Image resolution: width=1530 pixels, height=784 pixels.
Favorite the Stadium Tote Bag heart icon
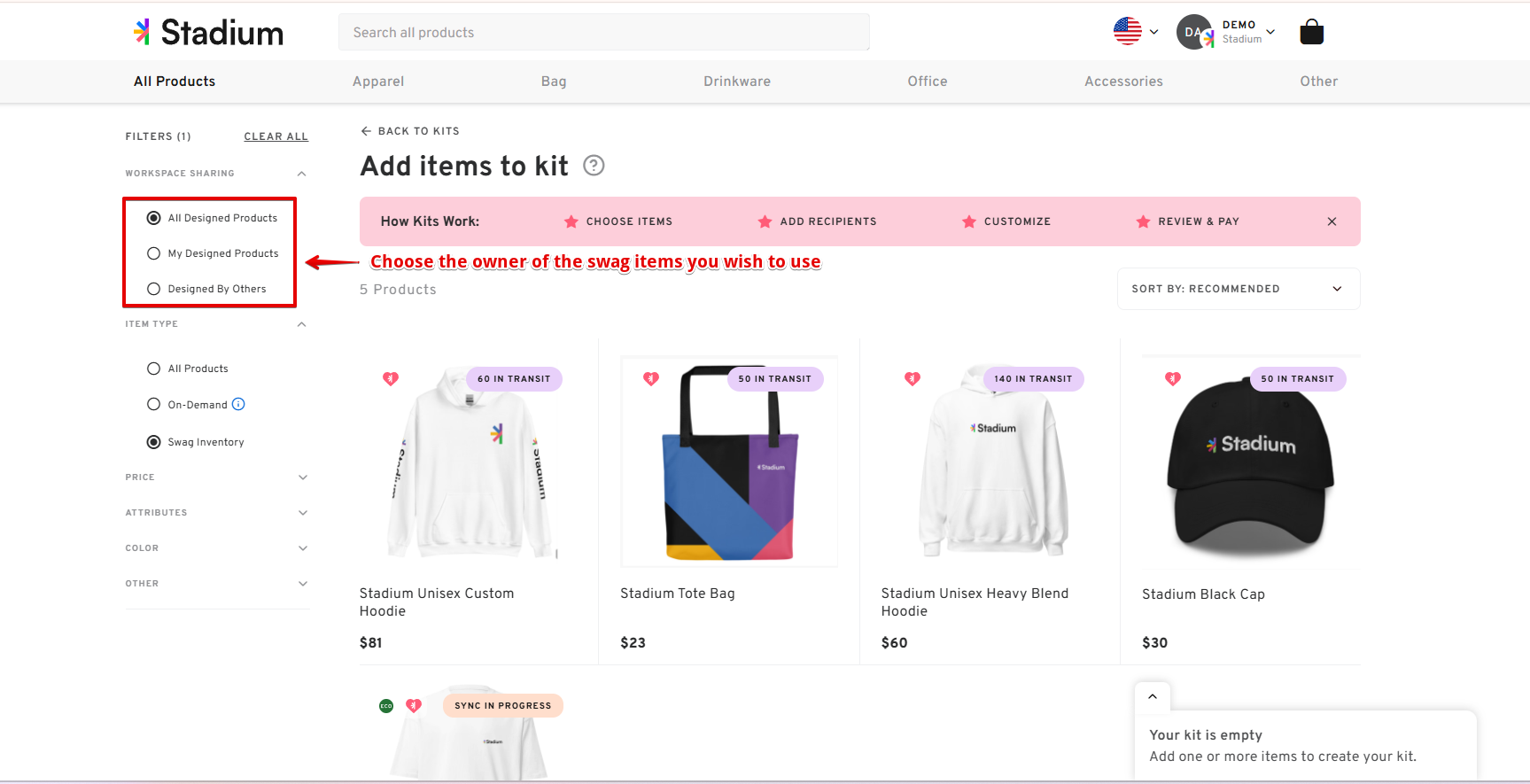tap(651, 378)
